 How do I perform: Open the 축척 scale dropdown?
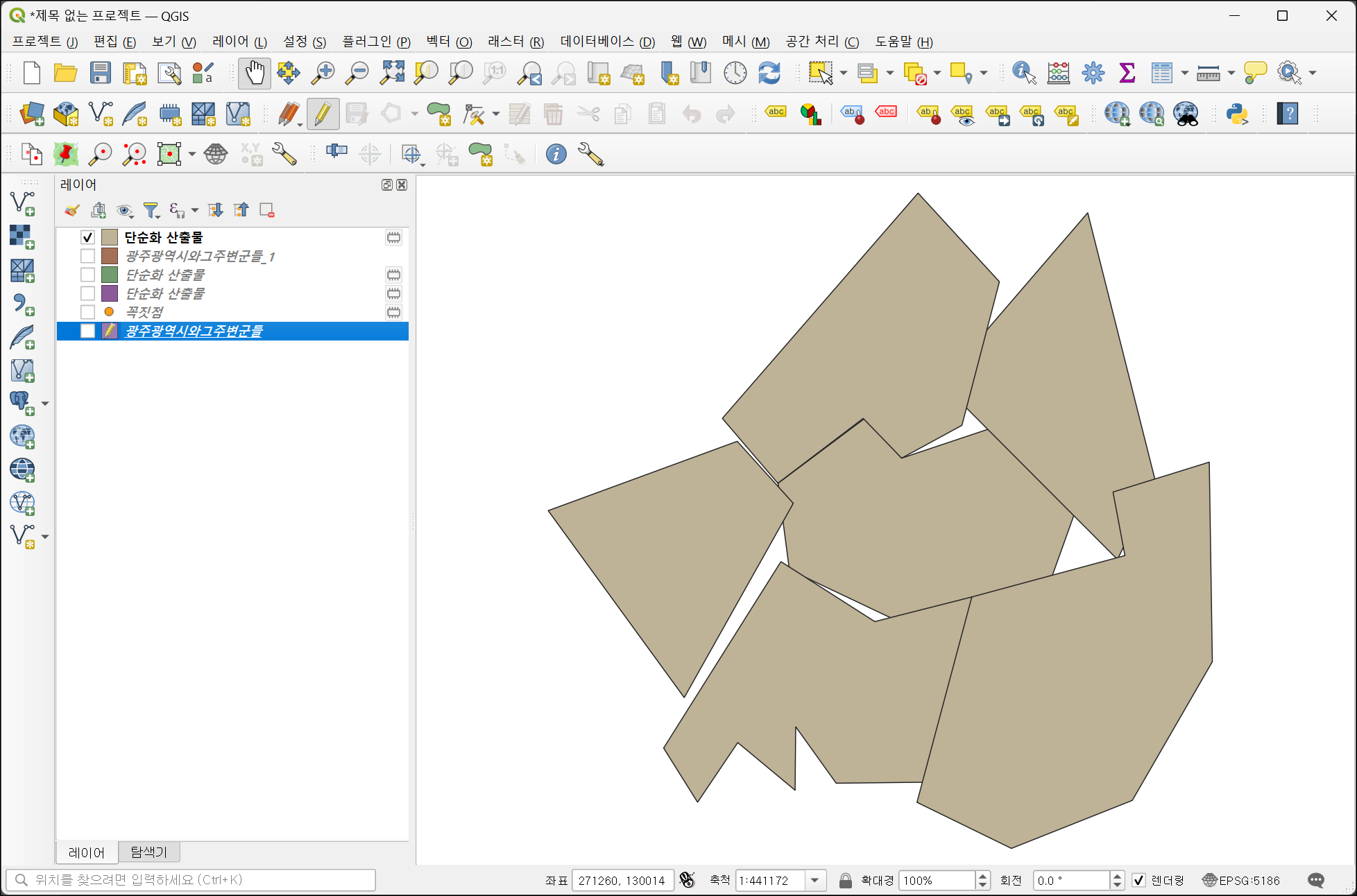tap(815, 880)
